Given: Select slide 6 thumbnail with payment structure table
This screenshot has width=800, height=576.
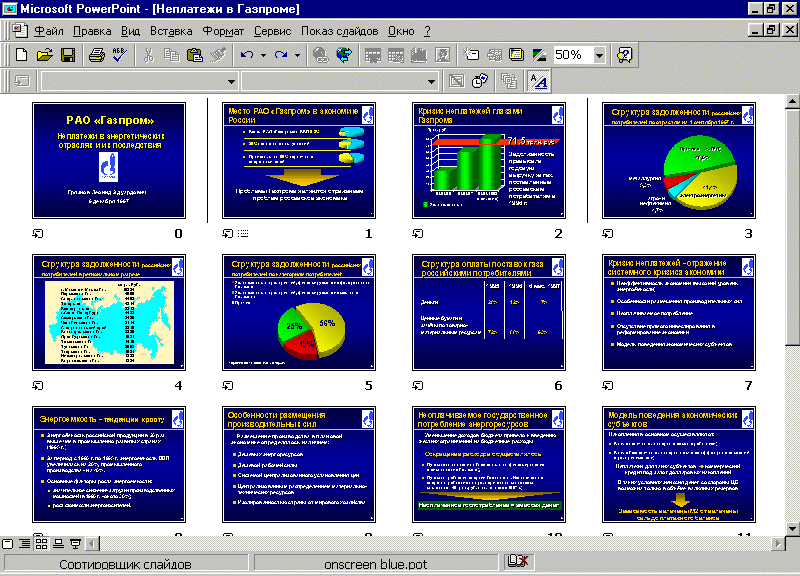Looking at the screenshot, I should click(x=489, y=312).
